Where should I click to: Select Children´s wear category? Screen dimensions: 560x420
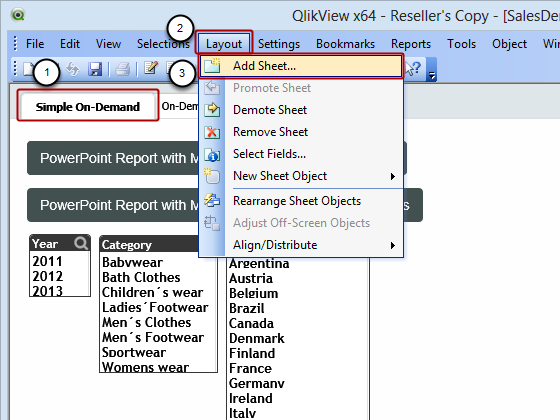point(158,292)
